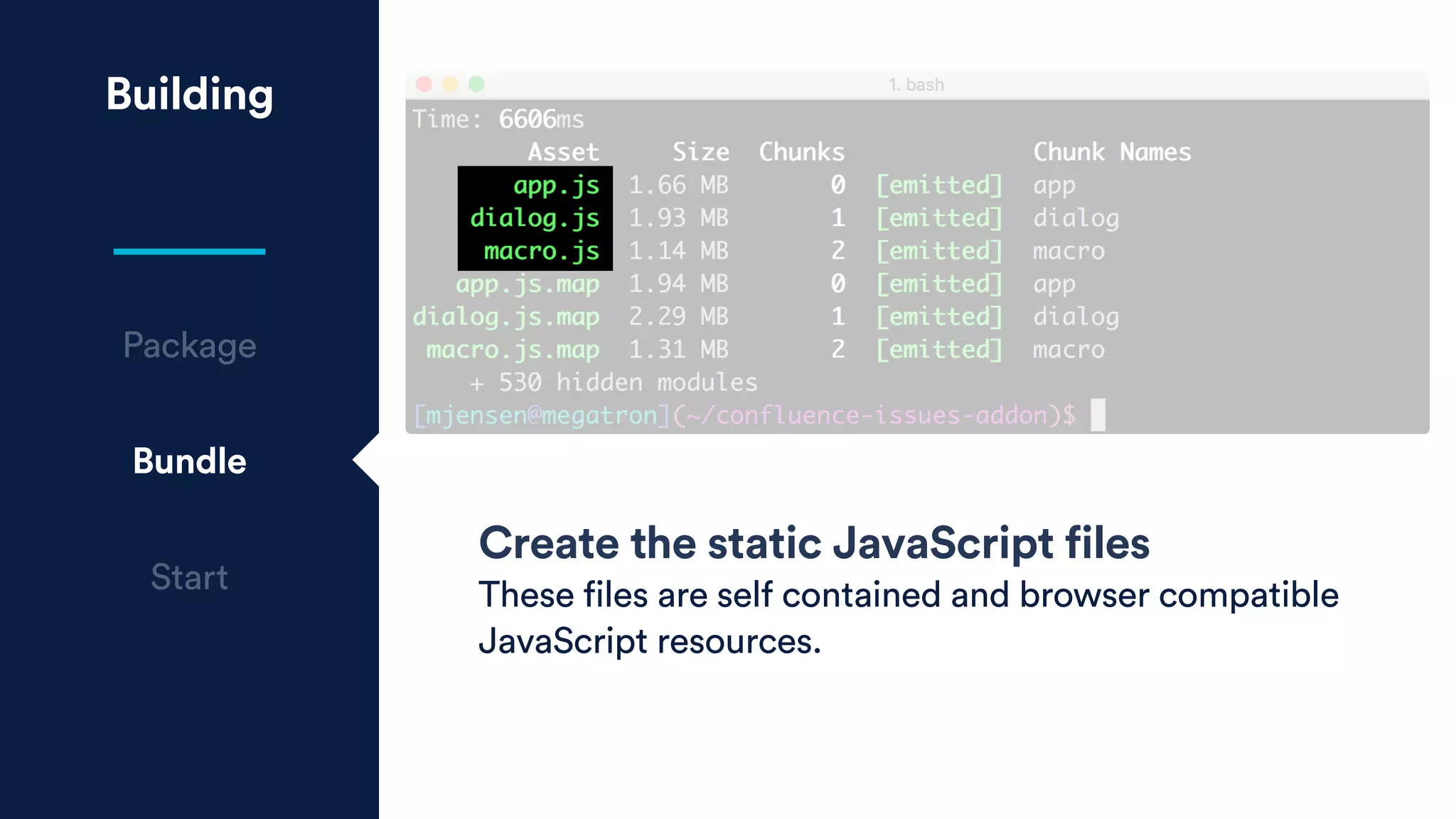Click the Building heading
Viewport: 1456px width, 819px height.
coord(189,94)
